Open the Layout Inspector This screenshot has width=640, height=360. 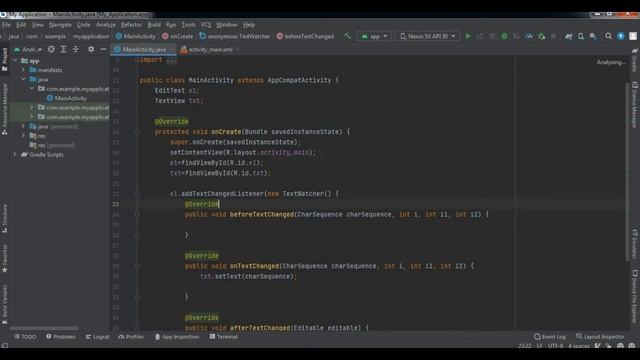click(600, 337)
